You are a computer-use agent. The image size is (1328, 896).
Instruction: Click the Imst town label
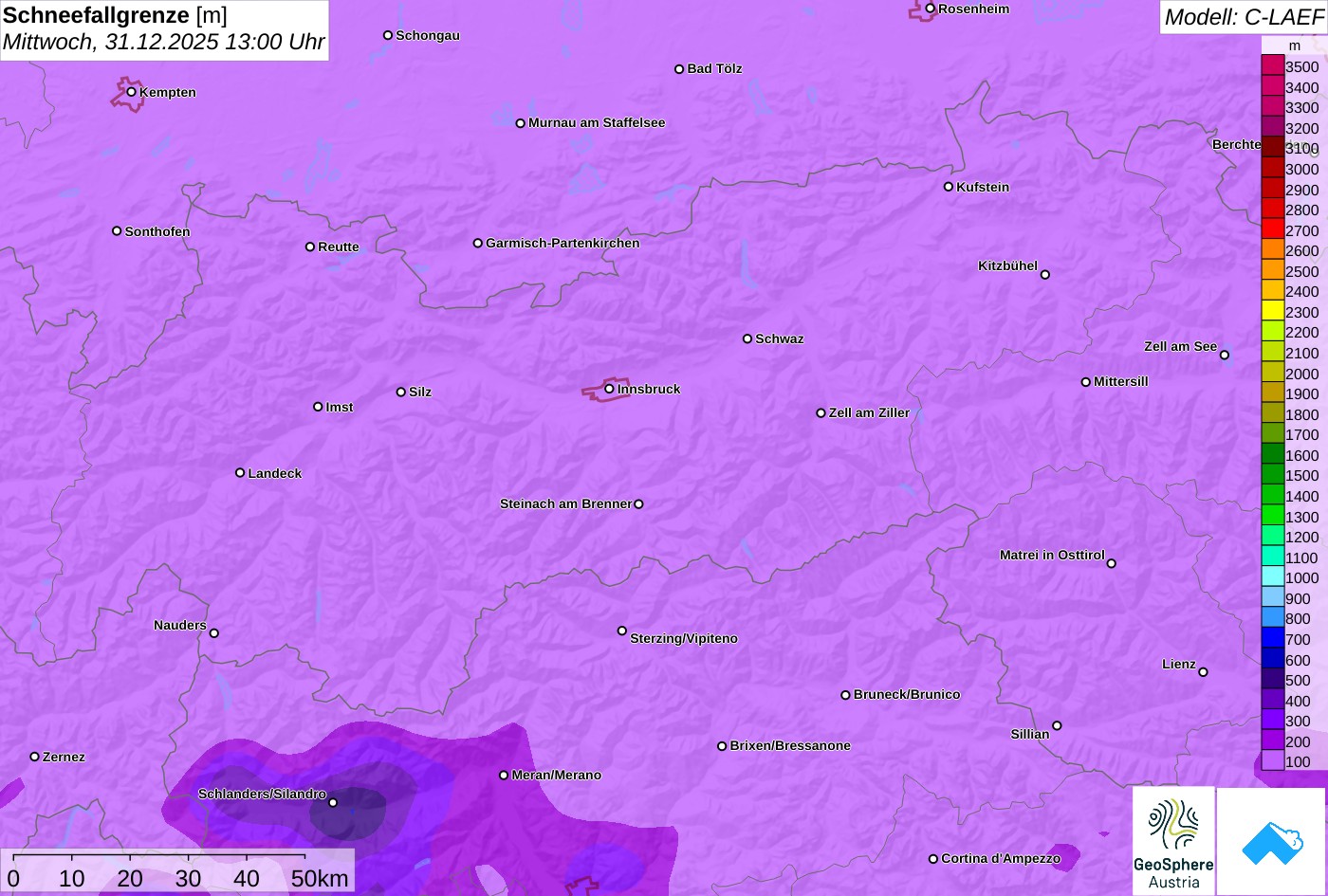click(x=340, y=408)
